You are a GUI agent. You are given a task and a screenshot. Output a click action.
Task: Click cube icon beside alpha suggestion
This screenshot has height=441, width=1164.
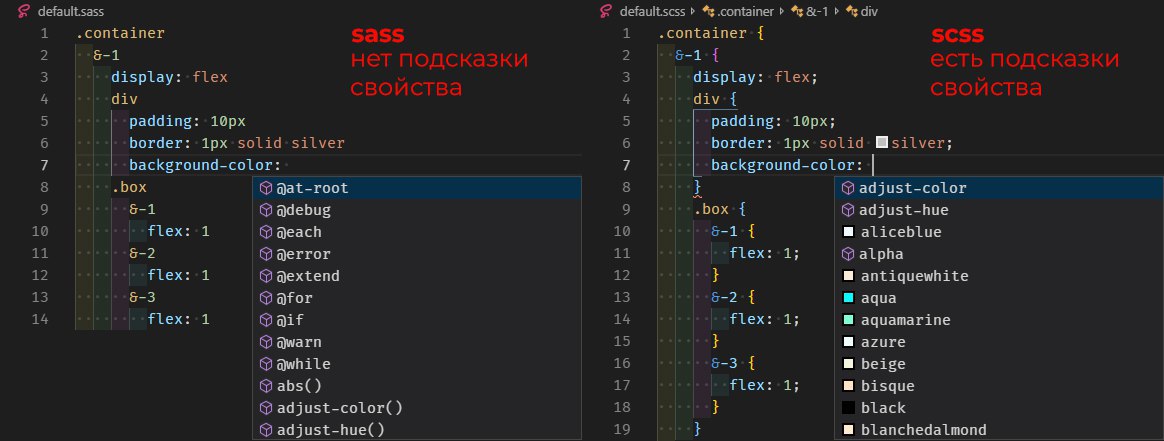pos(848,254)
